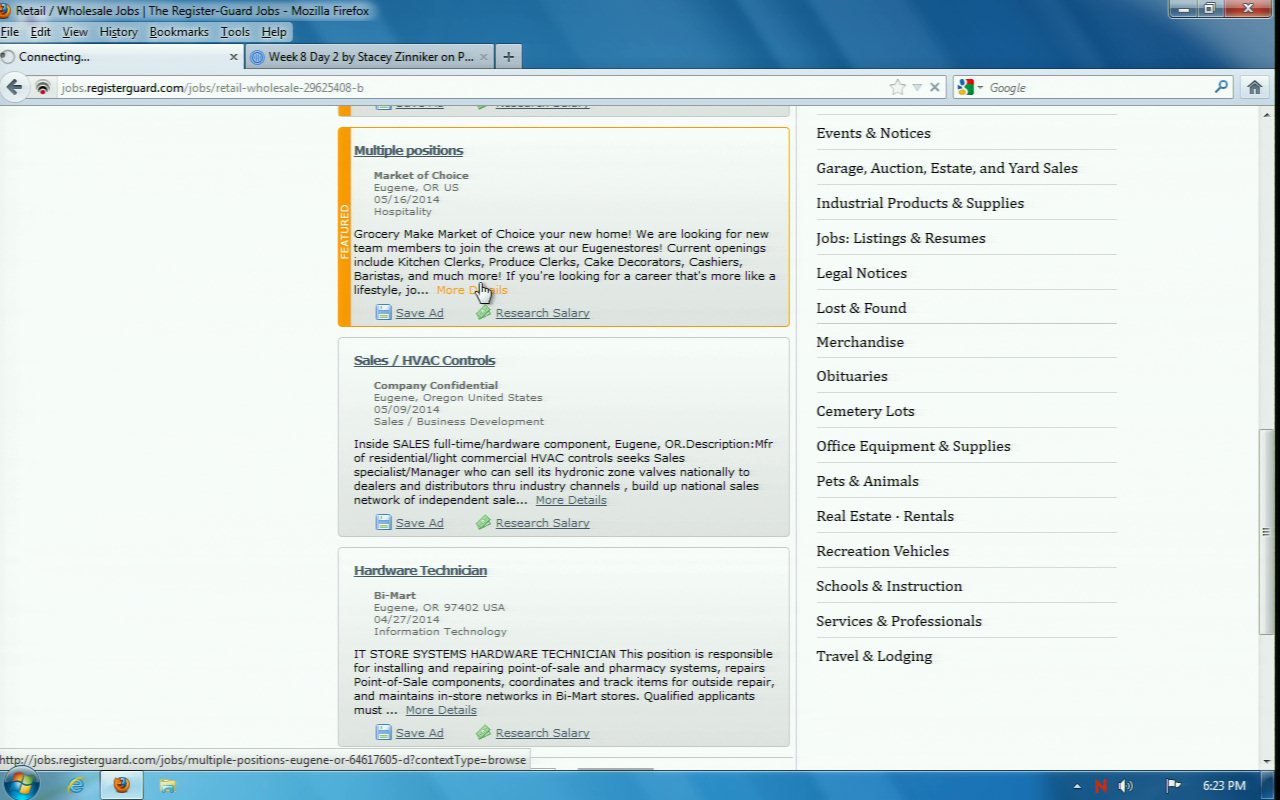Stop page loading with the X icon
Screen dimensions: 1280x800
point(935,87)
